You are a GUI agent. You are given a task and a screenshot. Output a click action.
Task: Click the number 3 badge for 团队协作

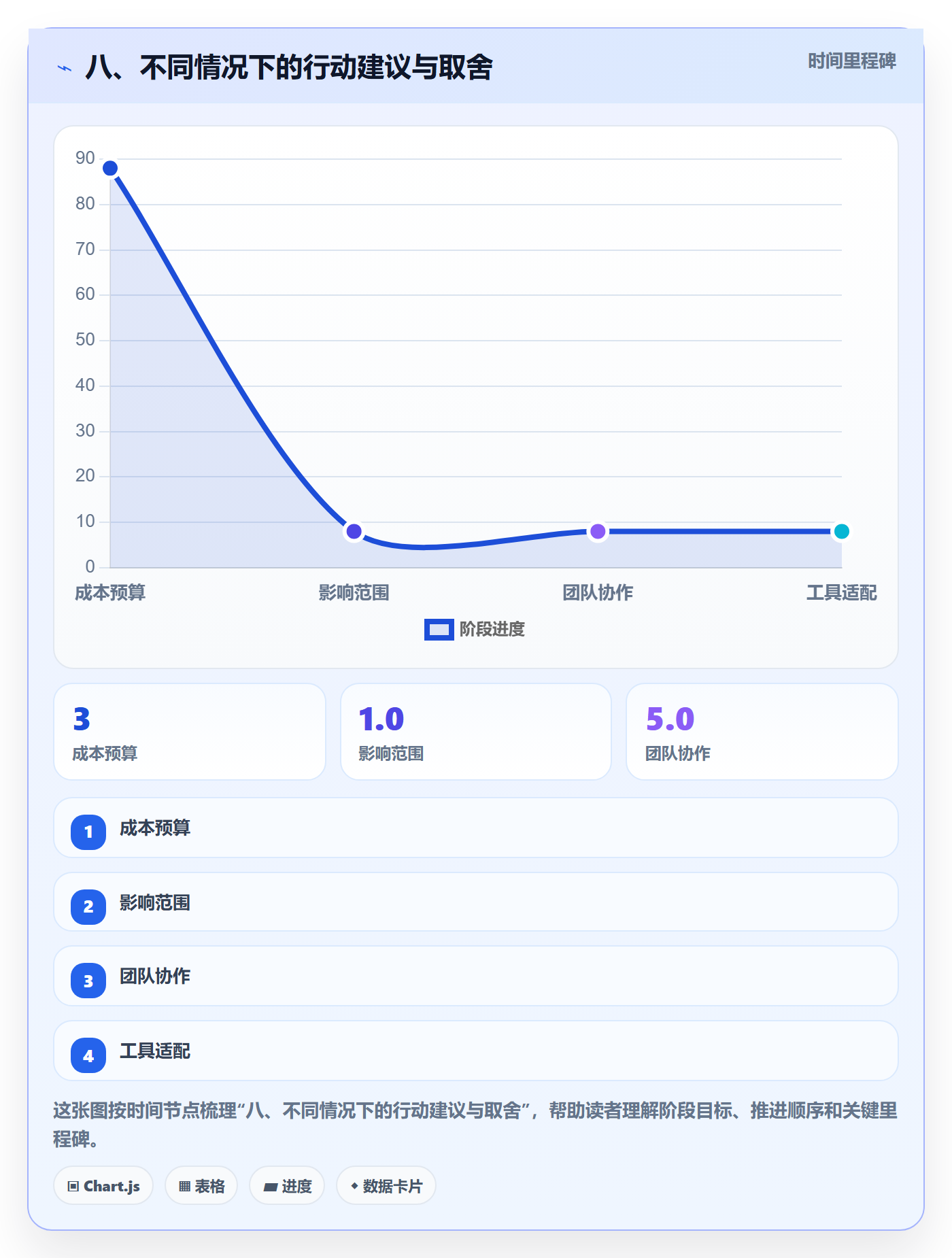88,981
